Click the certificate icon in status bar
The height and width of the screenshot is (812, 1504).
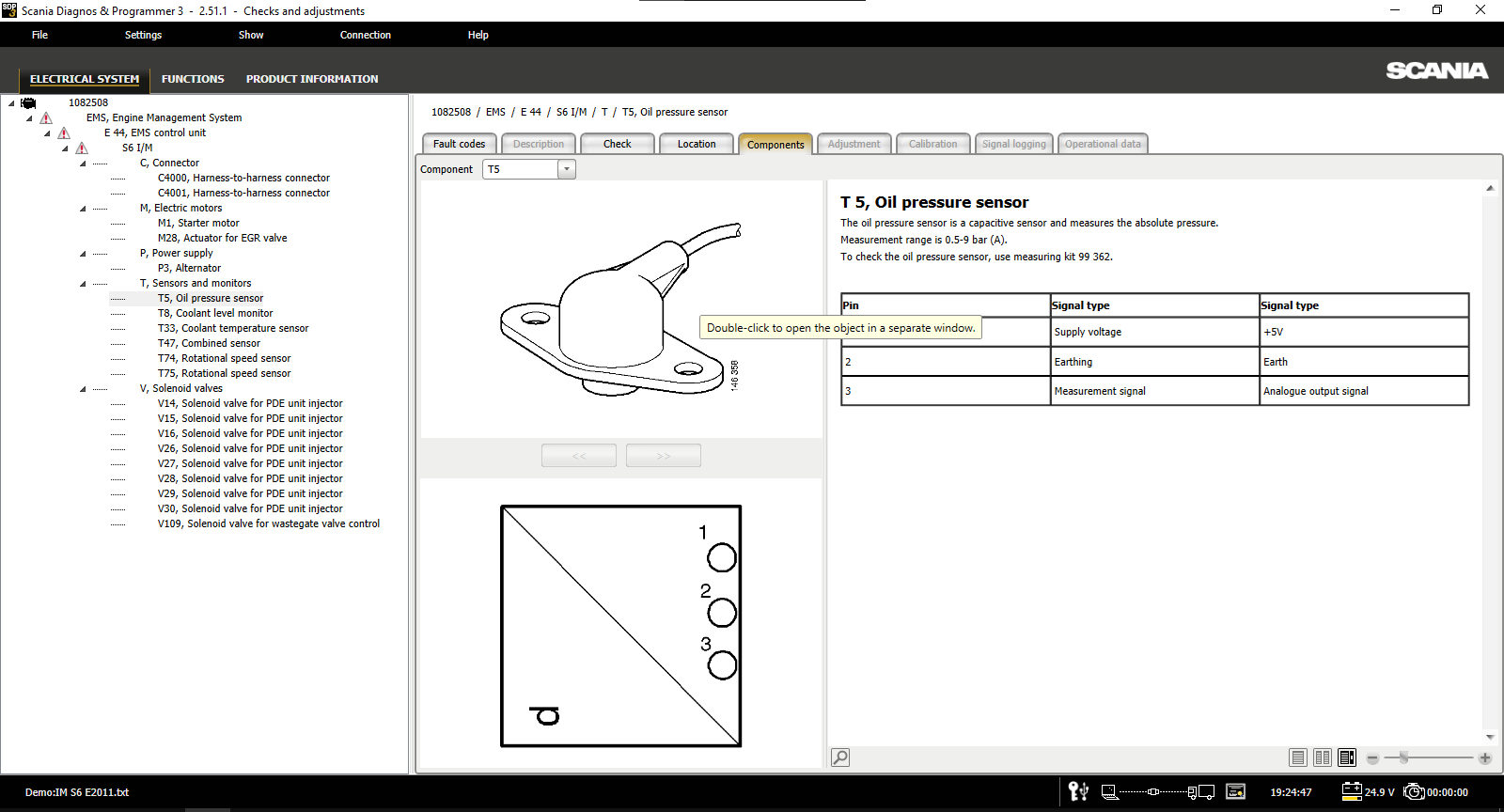[1236, 792]
